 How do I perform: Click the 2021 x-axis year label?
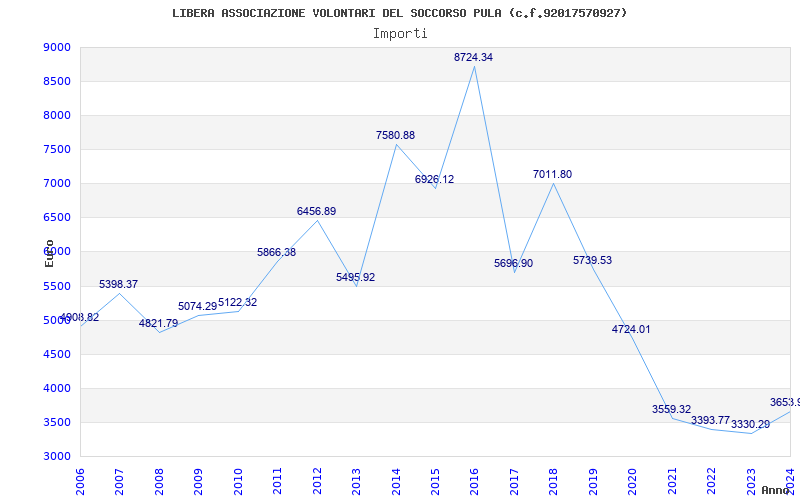tap(672, 482)
